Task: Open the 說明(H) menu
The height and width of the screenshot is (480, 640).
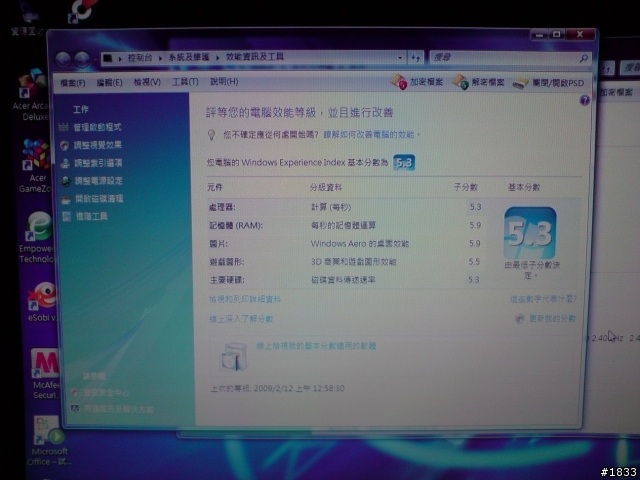Action: point(224,81)
